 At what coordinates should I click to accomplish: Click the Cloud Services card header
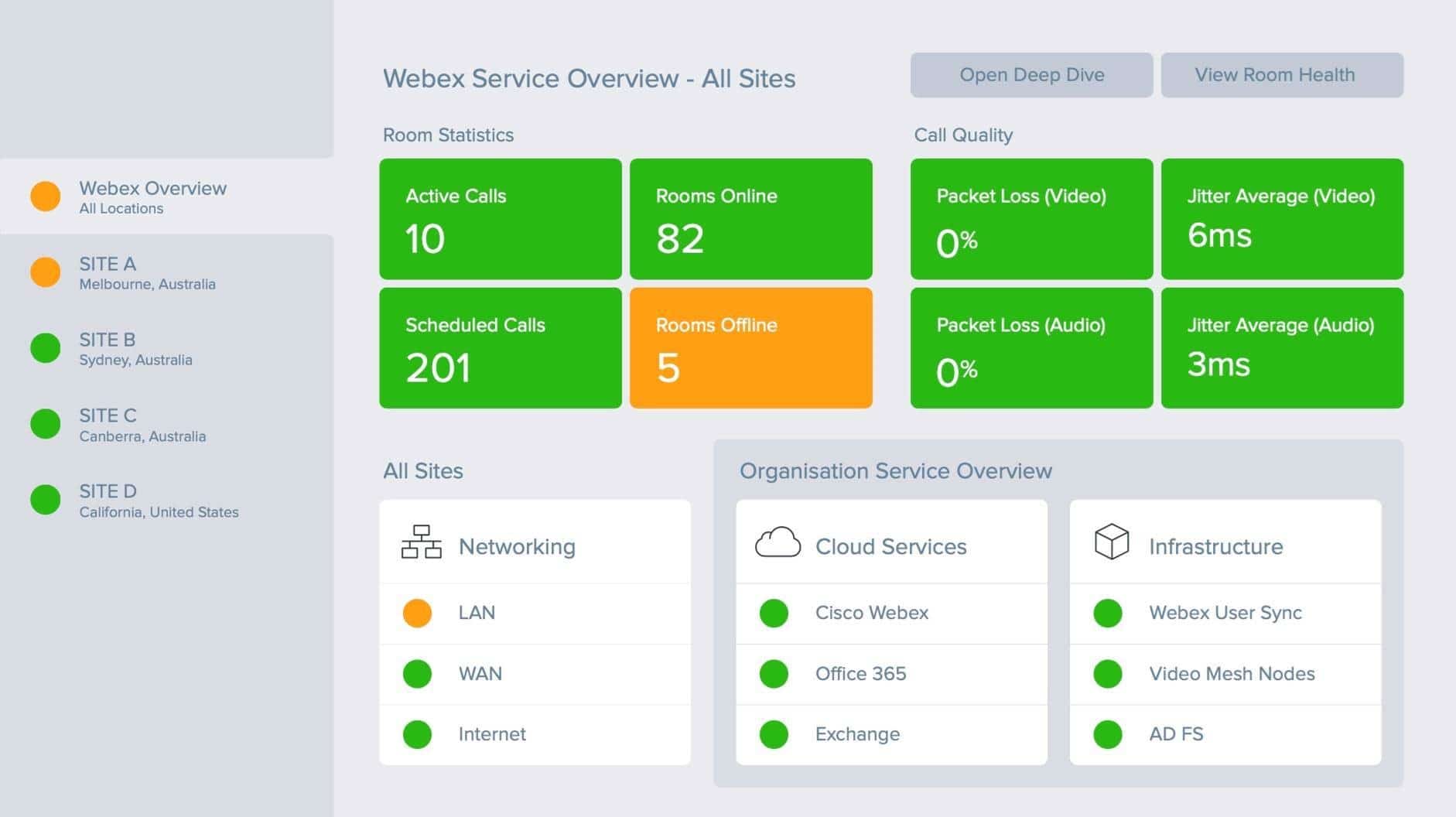click(x=891, y=542)
